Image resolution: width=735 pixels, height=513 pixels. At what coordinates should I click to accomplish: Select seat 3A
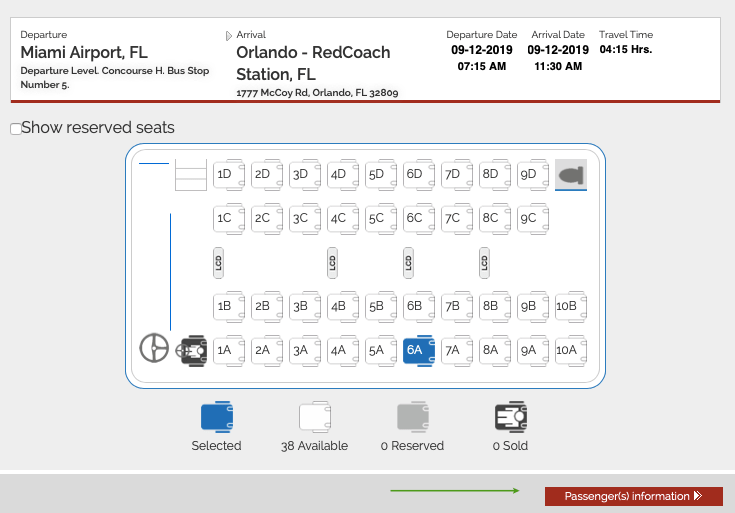pos(305,351)
